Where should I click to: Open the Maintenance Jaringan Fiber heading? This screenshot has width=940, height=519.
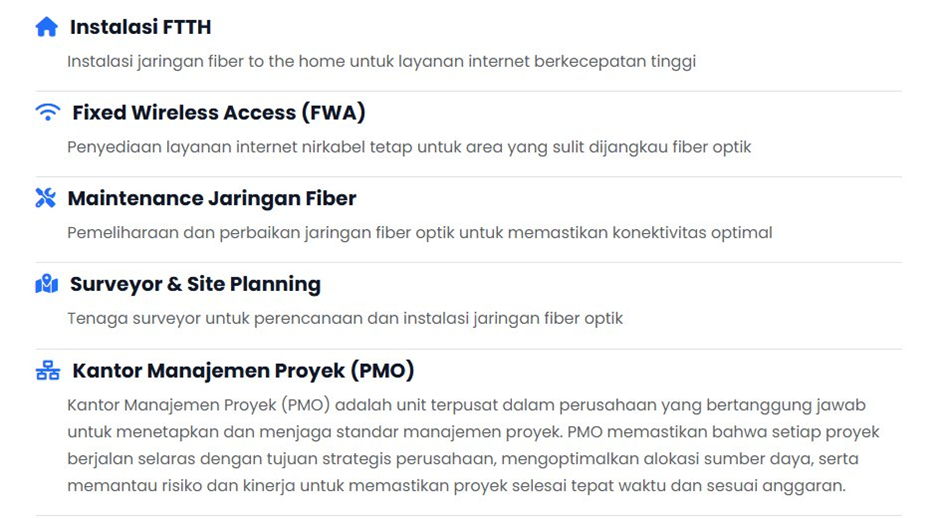pos(212,198)
